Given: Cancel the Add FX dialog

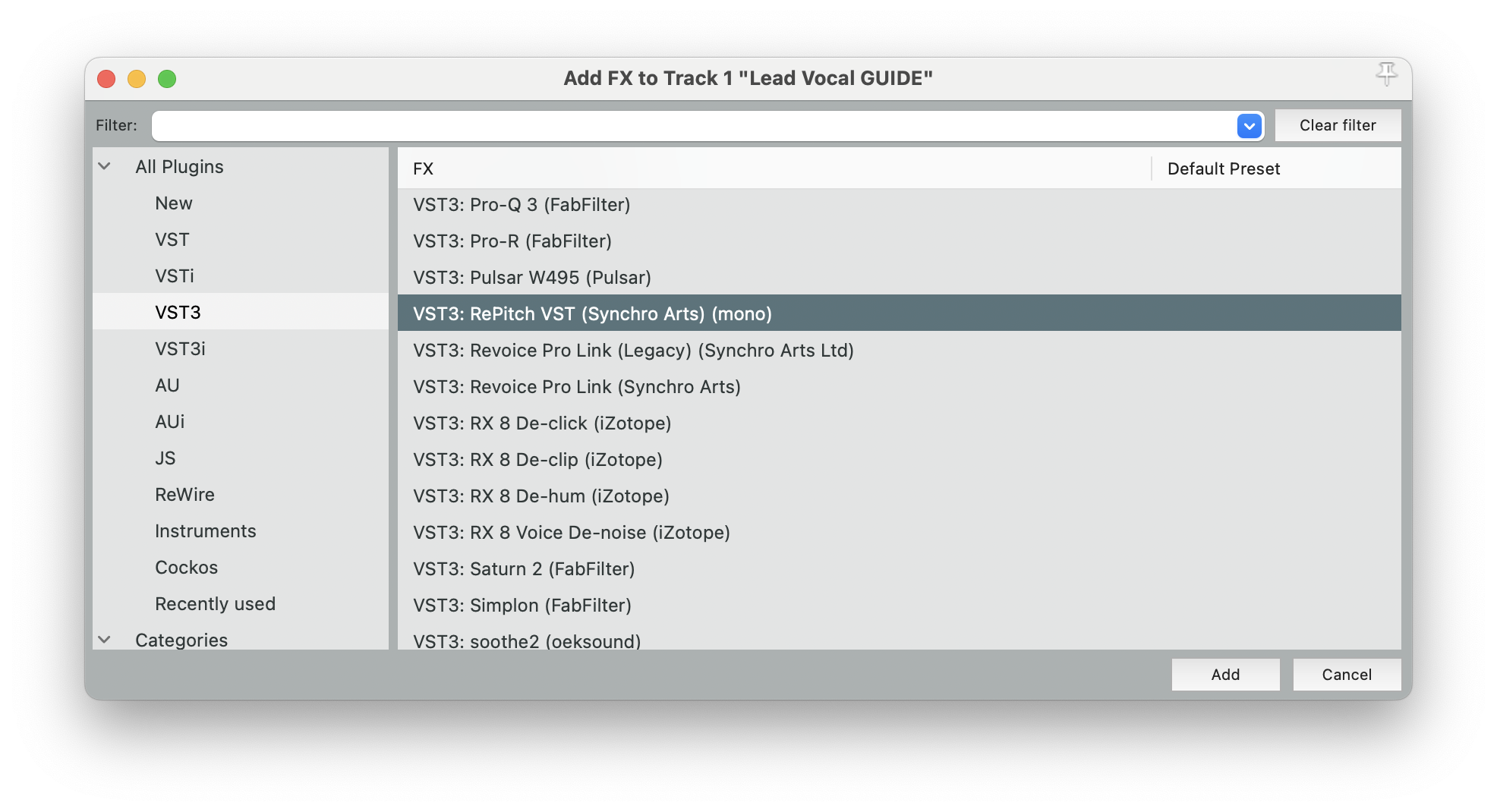Looking at the screenshot, I should [1346, 675].
